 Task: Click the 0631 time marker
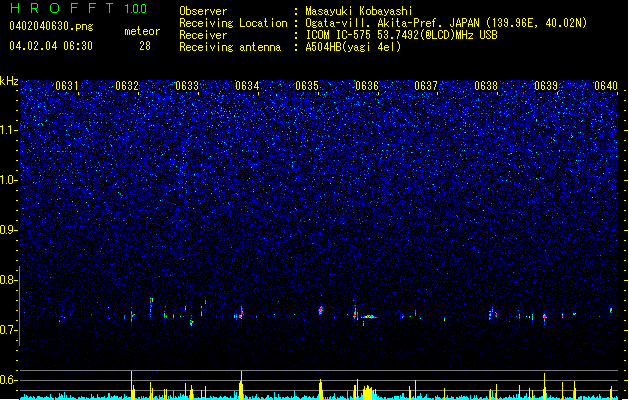(x=67, y=86)
